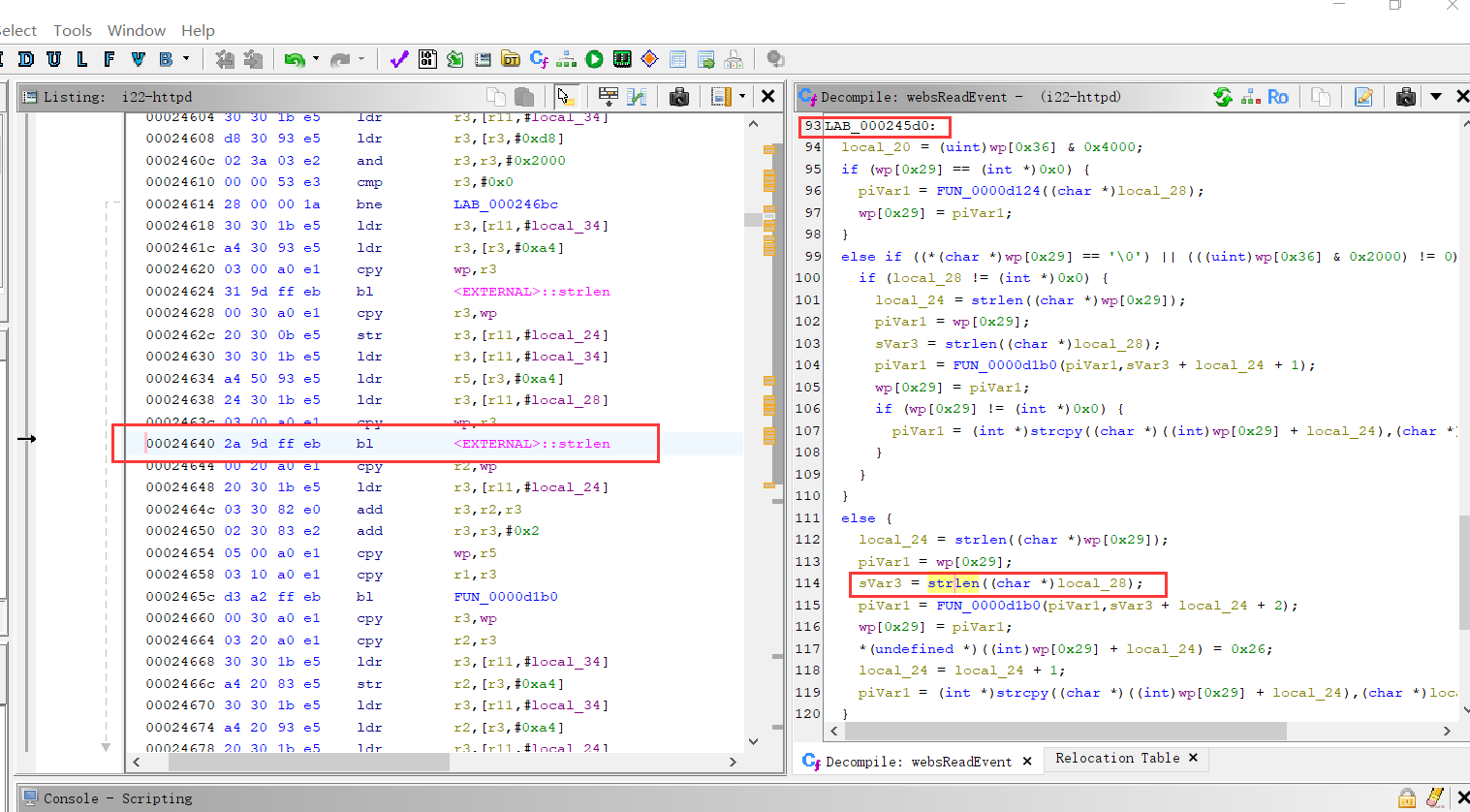Click the Bookmark 'B' toolbar icon
Image resolution: width=1470 pixels, height=812 pixels.
tap(166, 59)
